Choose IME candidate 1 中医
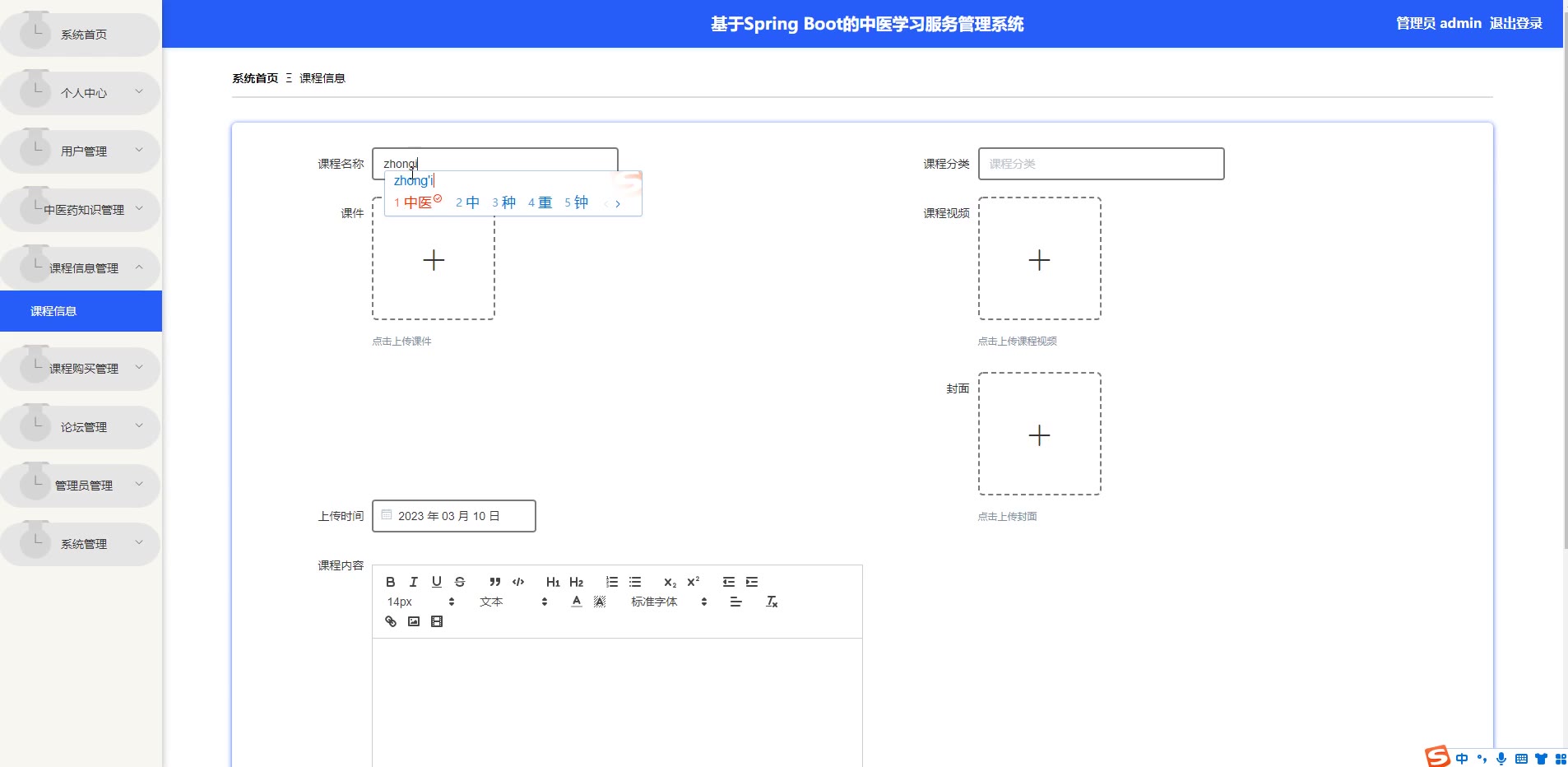 418,202
